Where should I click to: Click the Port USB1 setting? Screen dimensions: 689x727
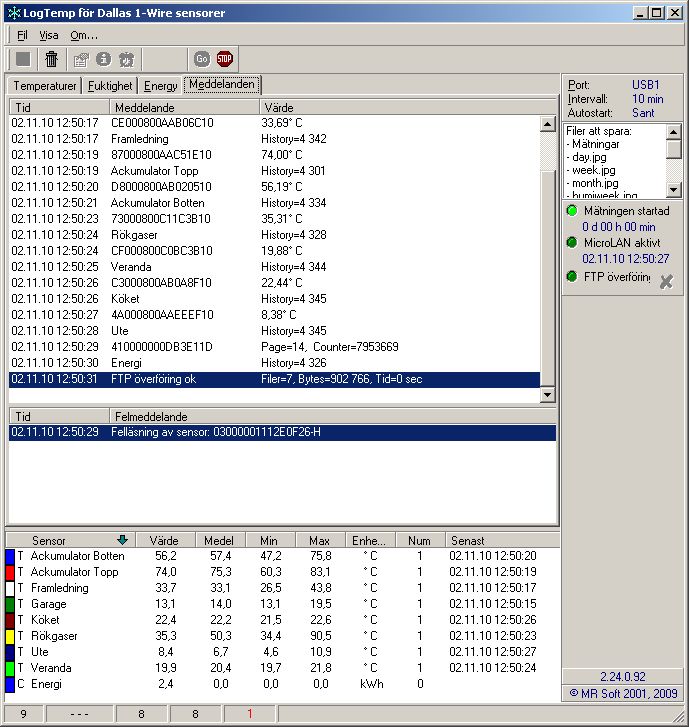click(646, 85)
